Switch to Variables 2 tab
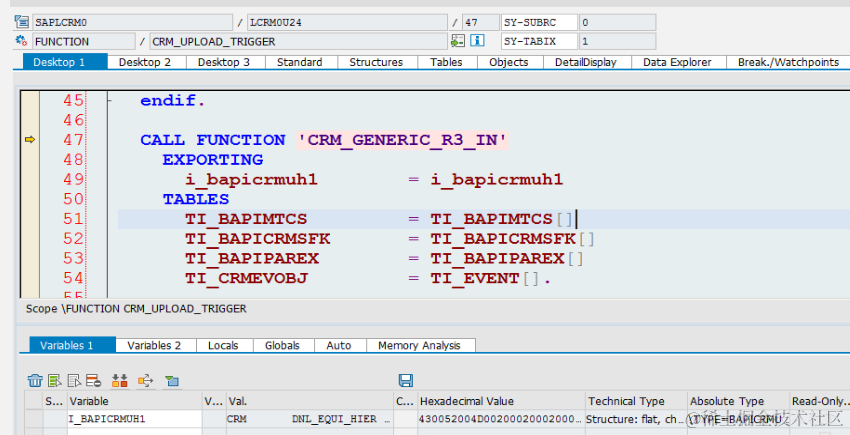This screenshot has width=850, height=435. [154, 345]
